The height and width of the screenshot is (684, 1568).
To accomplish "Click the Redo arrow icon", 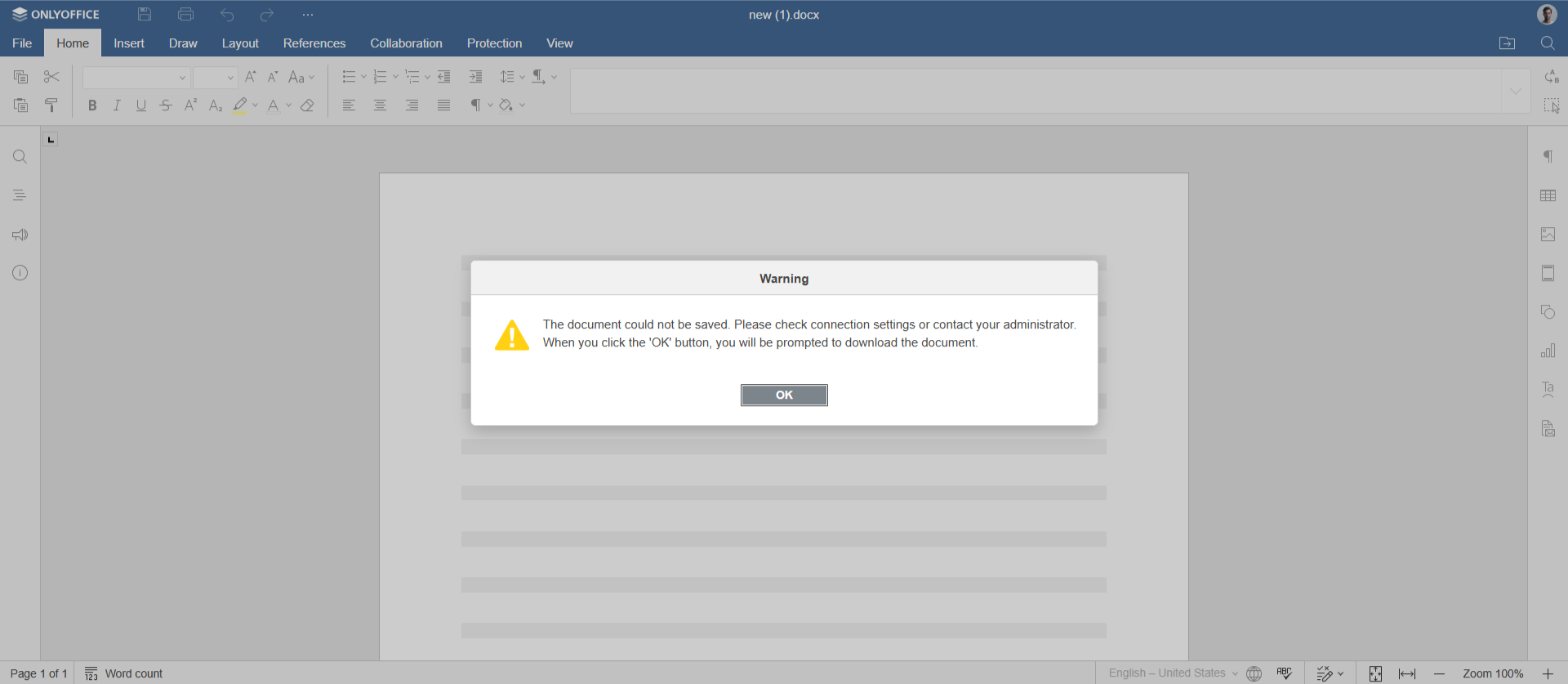I will tap(267, 15).
